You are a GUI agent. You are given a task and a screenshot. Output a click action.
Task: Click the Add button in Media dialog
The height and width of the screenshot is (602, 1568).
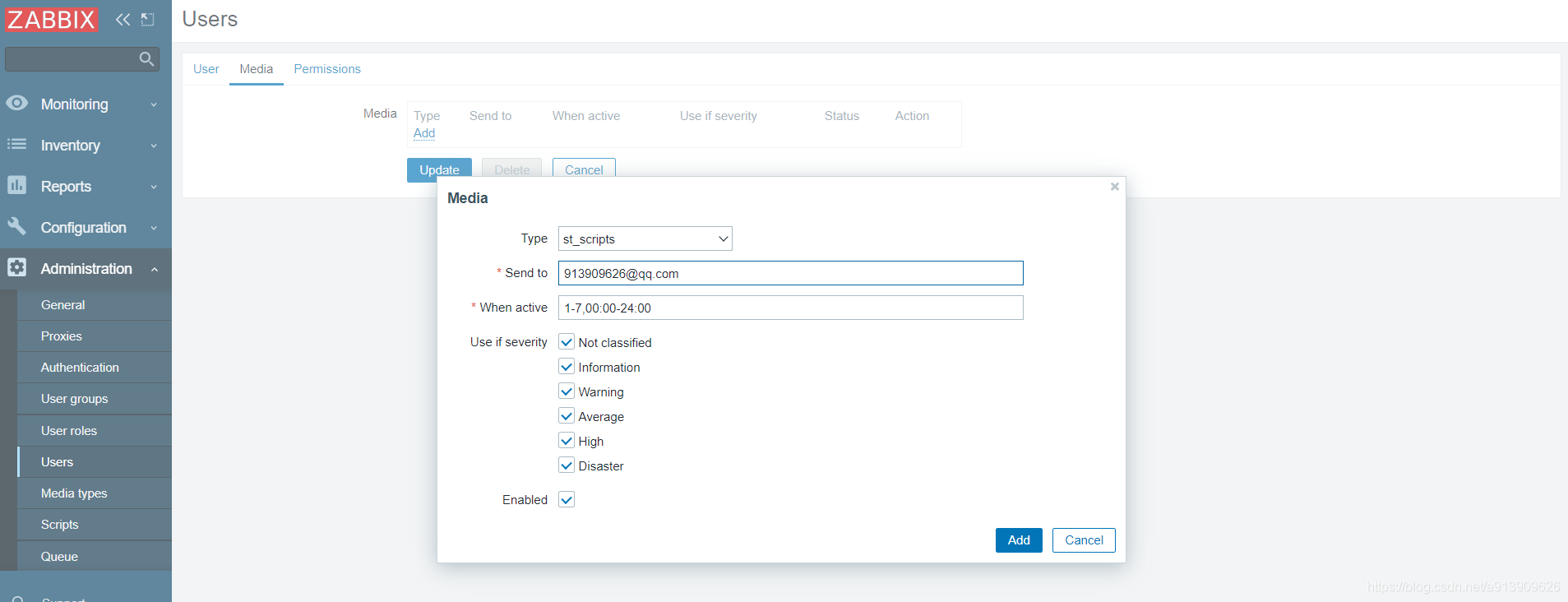(x=1019, y=539)
